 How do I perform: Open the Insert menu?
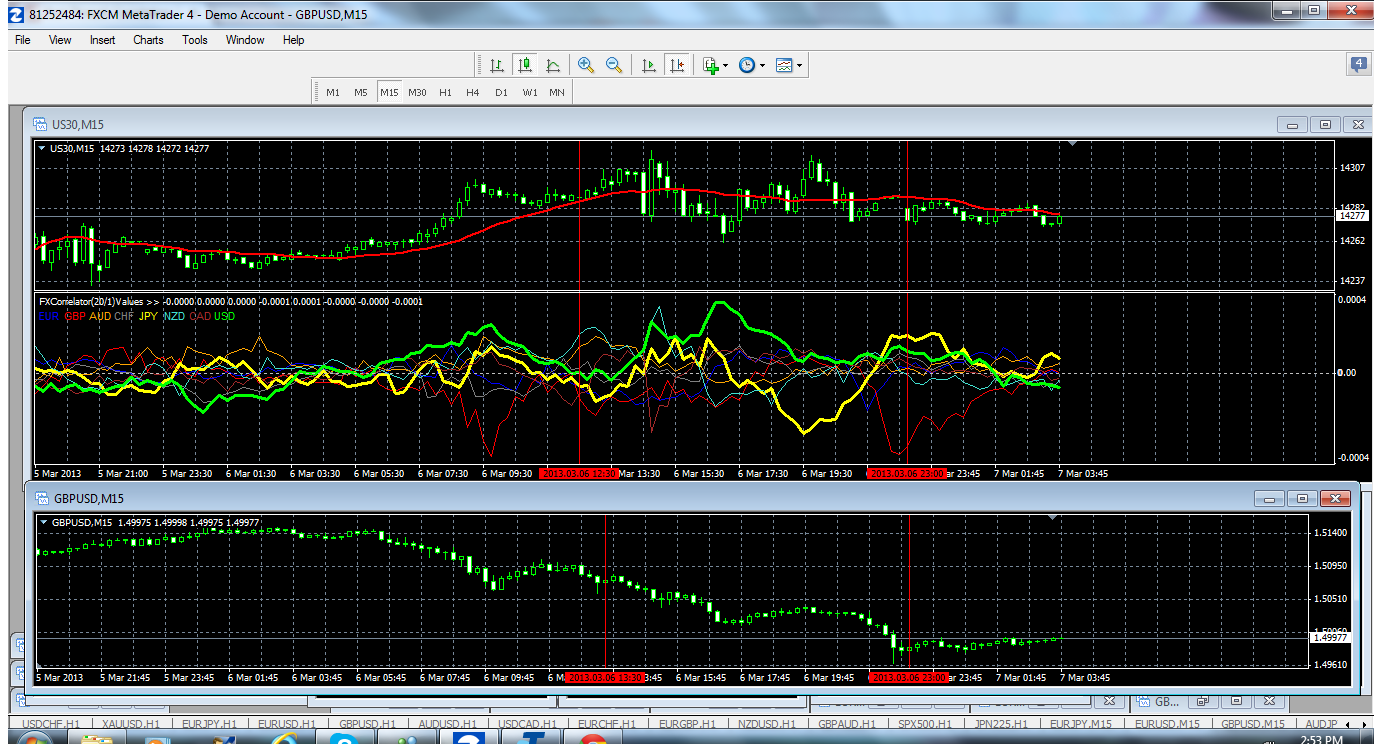tap(102, 40)
